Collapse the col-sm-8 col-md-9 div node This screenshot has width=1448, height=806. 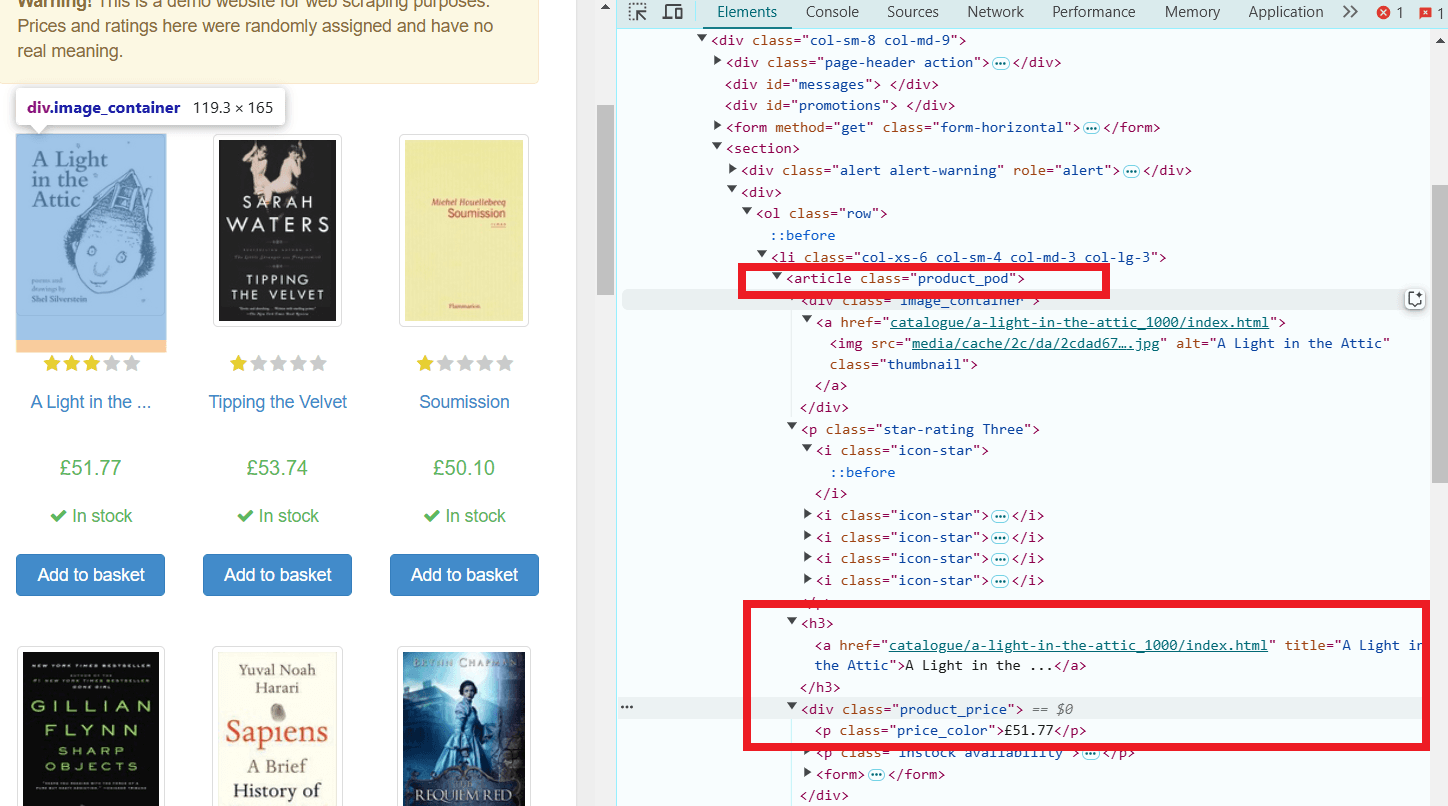point(702,40)
